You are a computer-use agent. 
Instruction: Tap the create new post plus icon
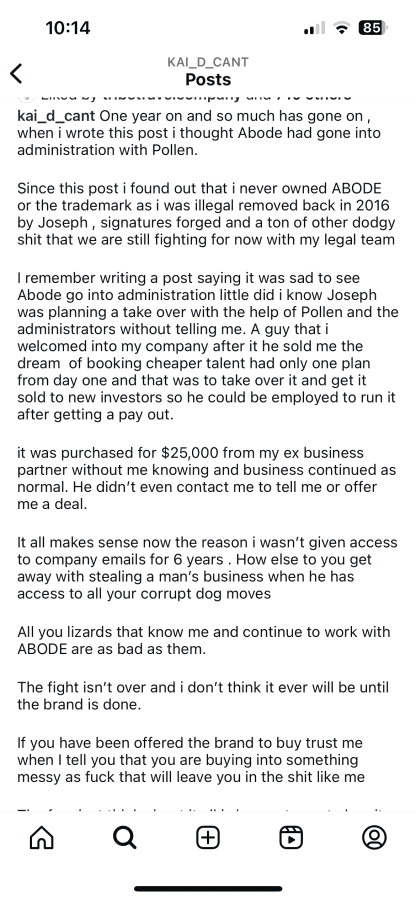(208, 838)
